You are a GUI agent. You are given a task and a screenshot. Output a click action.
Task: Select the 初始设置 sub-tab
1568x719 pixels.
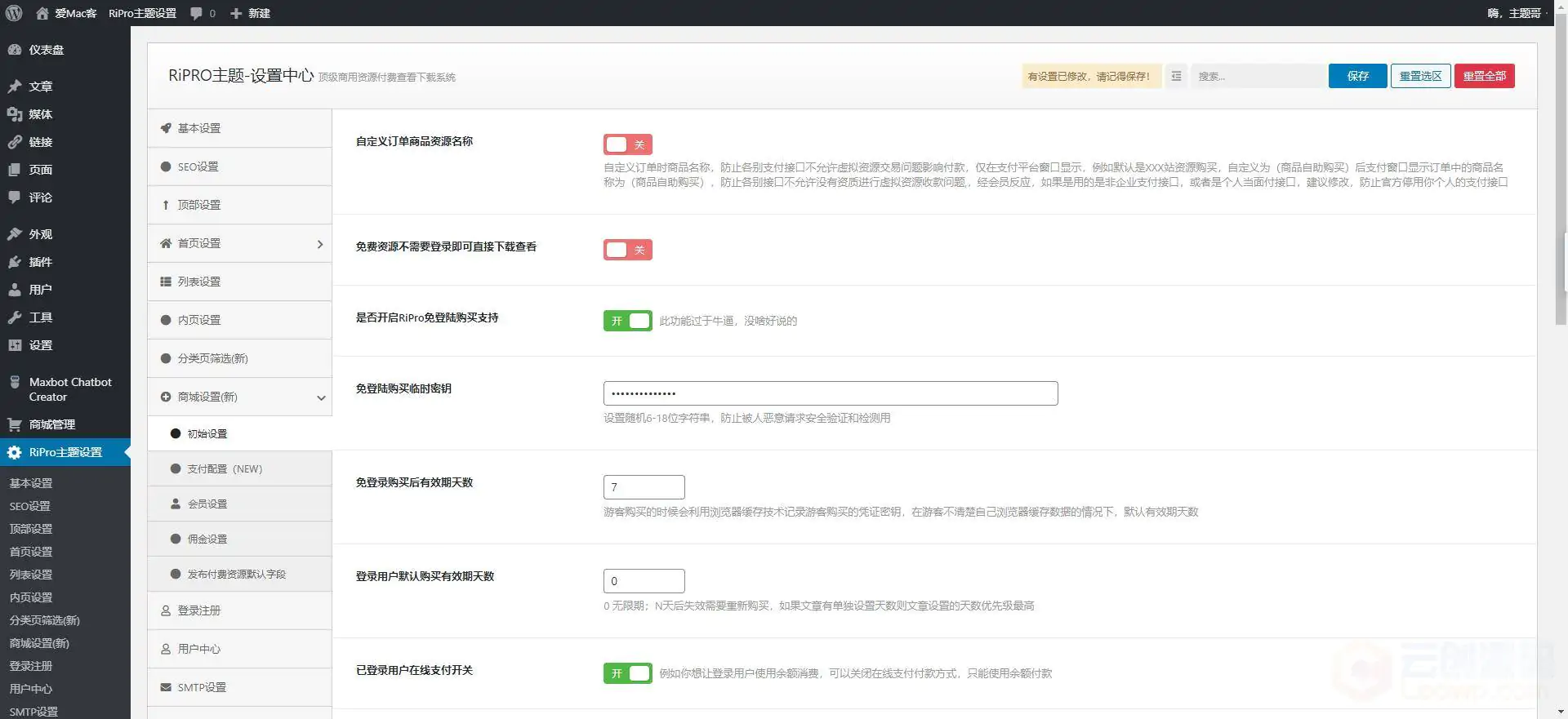click(x=239, y=433)
